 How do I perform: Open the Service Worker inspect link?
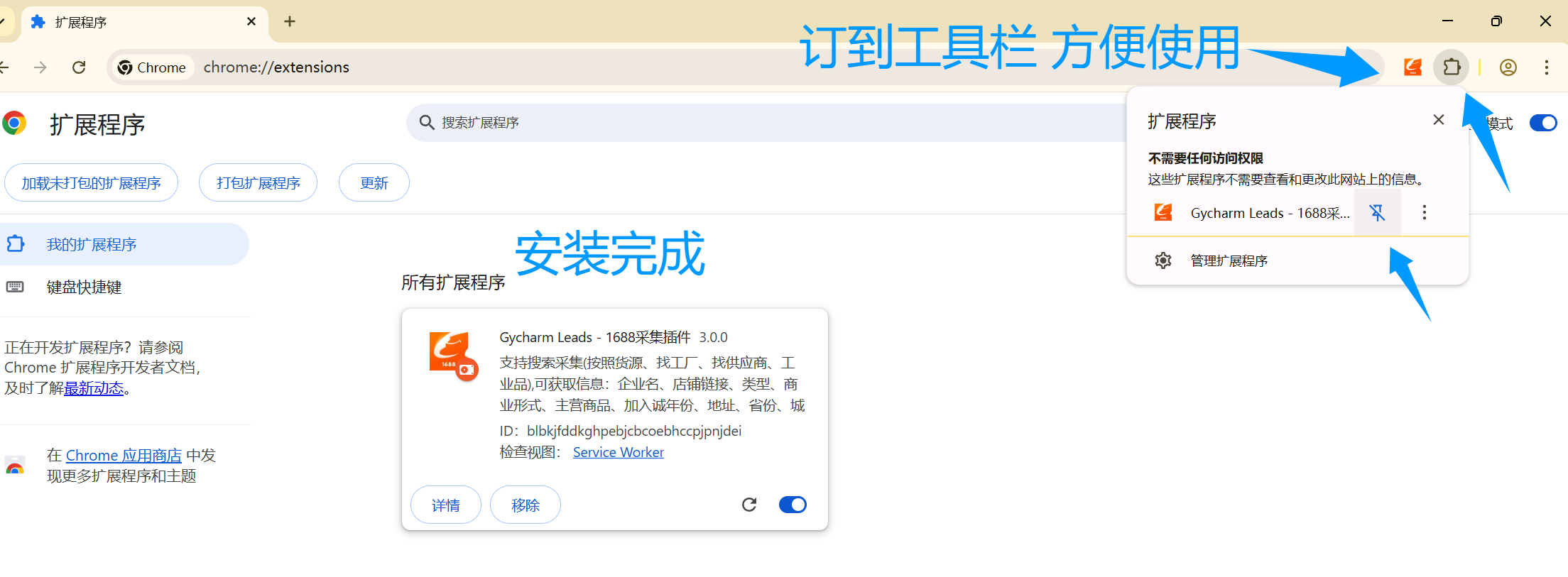(618, 452)
